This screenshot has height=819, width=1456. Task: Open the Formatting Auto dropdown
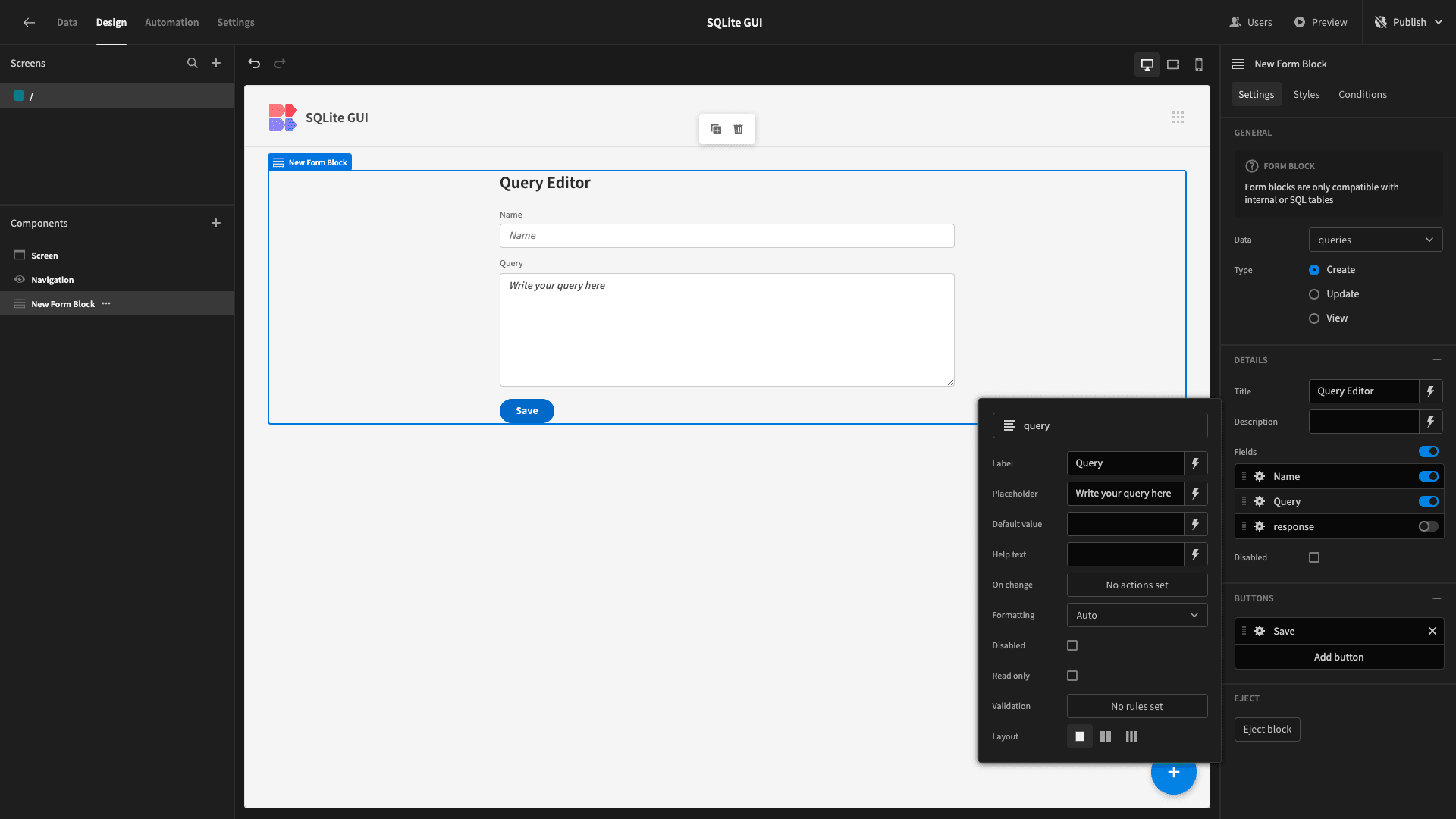coord(1137,615)
